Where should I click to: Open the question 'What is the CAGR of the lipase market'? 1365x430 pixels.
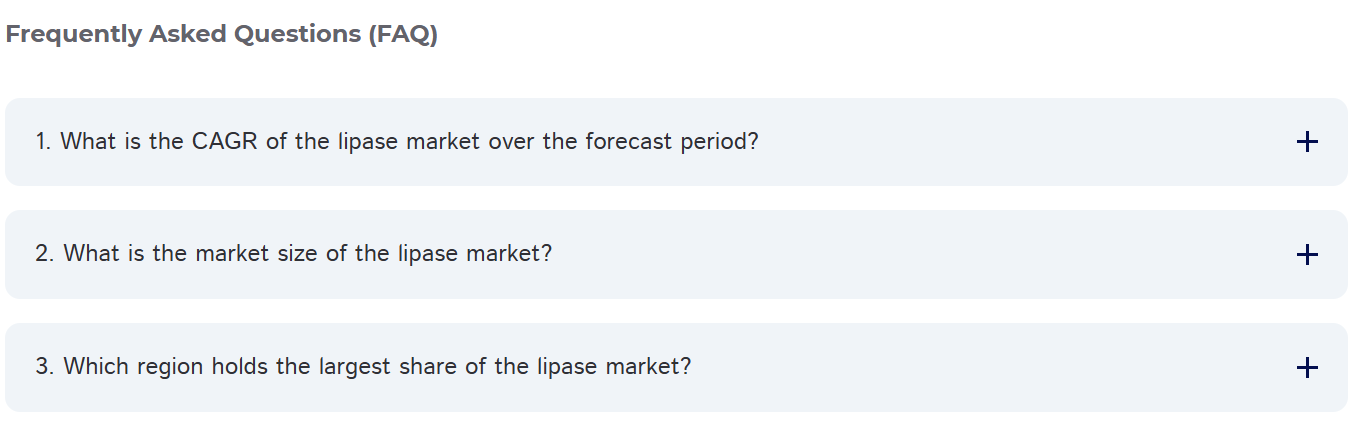[396, 142]
